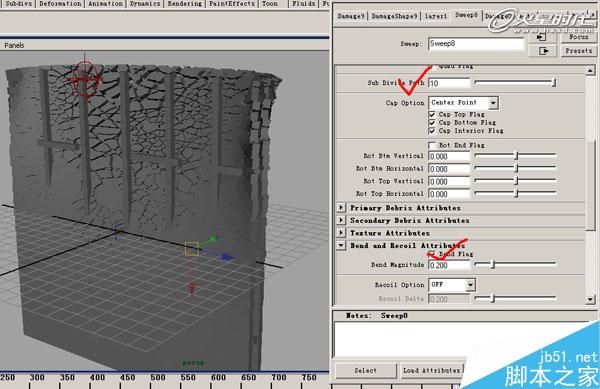Click frame 650 on the timeline
The width and height of the screenshot is (600, 389).
point(248,378)
